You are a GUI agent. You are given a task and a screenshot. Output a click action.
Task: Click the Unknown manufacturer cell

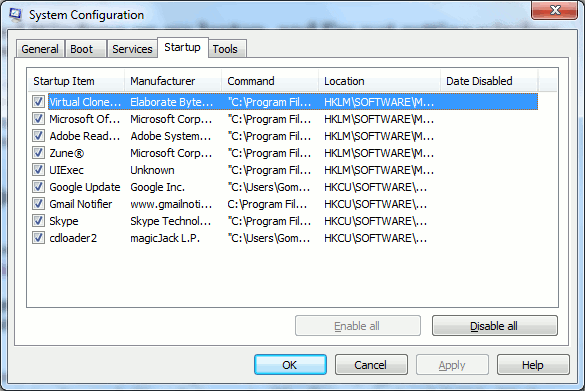[152, 170]
